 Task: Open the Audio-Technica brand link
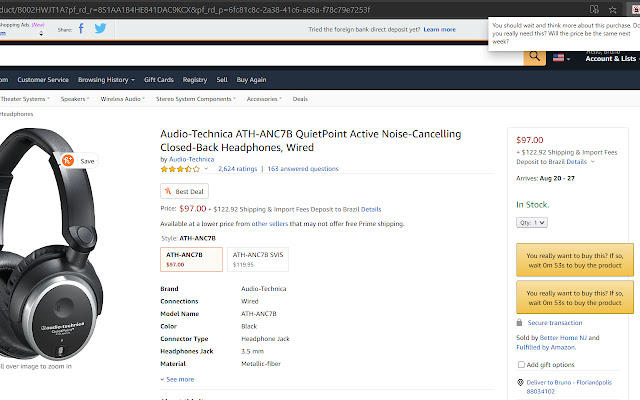pos(191,159)
